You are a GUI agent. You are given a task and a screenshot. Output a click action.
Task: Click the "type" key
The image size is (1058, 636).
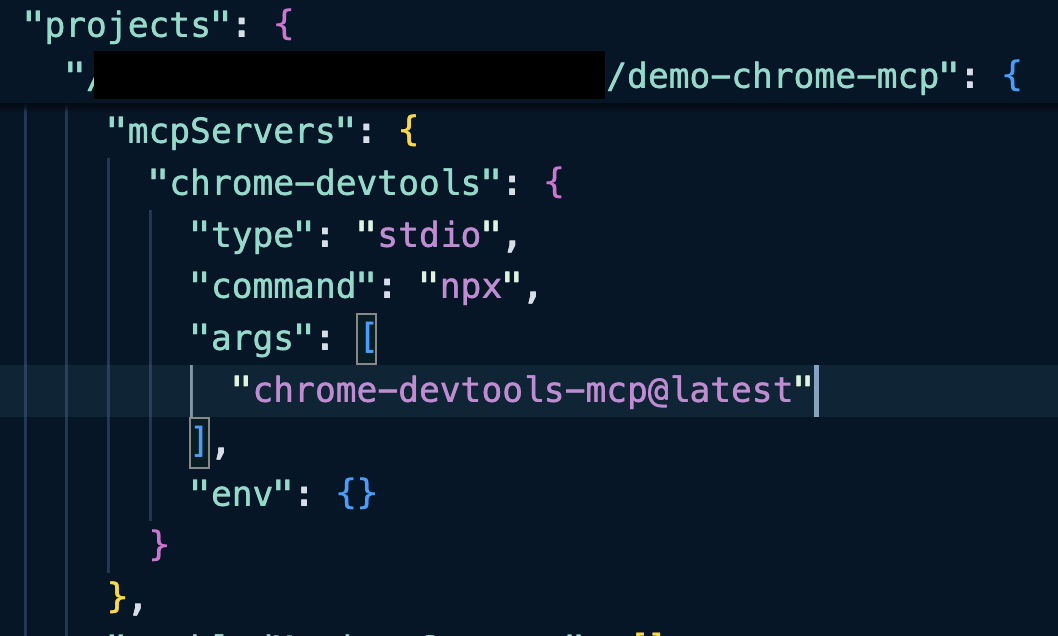click(252, 235)
